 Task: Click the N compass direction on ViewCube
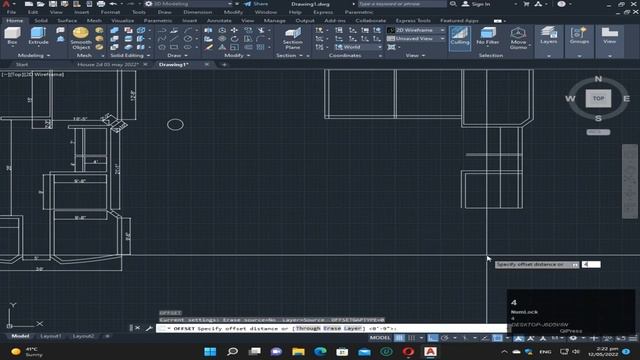[598, 79]
